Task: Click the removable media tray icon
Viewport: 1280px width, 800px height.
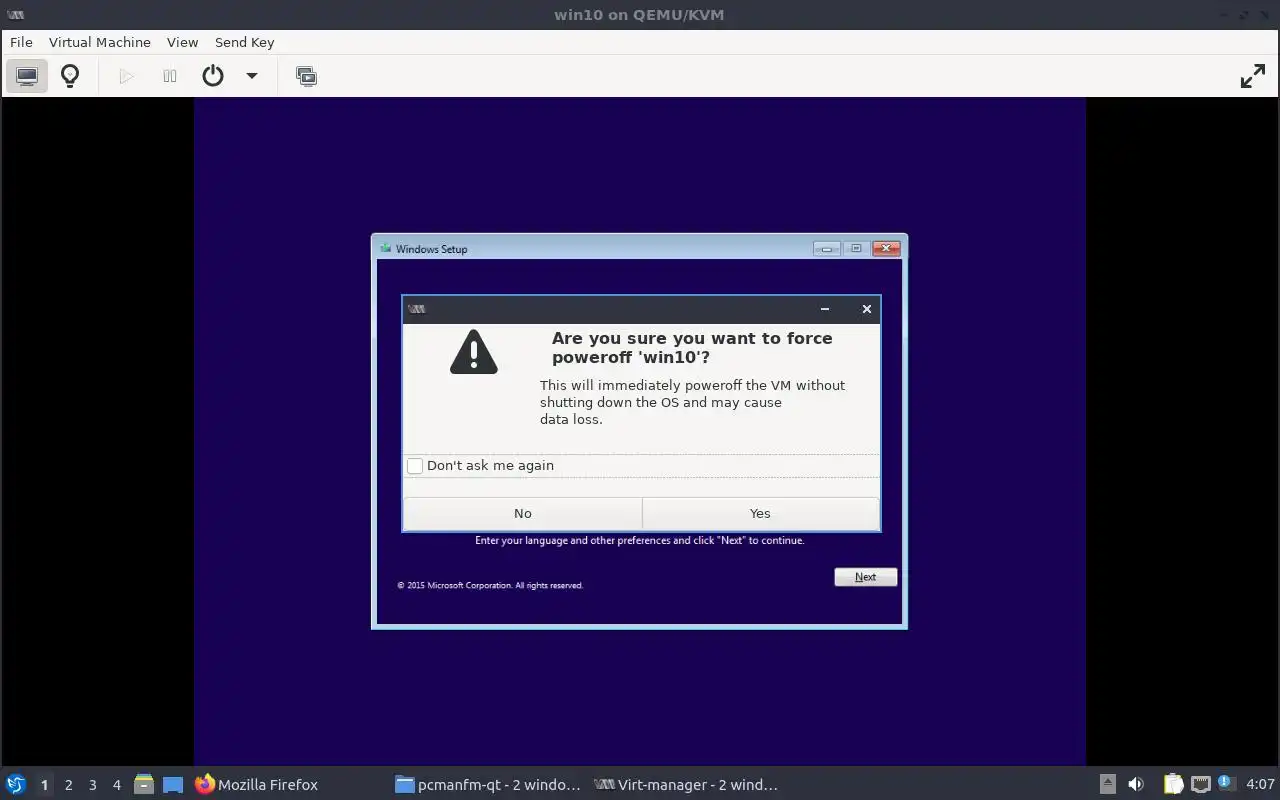Action: pos(1108,785)
